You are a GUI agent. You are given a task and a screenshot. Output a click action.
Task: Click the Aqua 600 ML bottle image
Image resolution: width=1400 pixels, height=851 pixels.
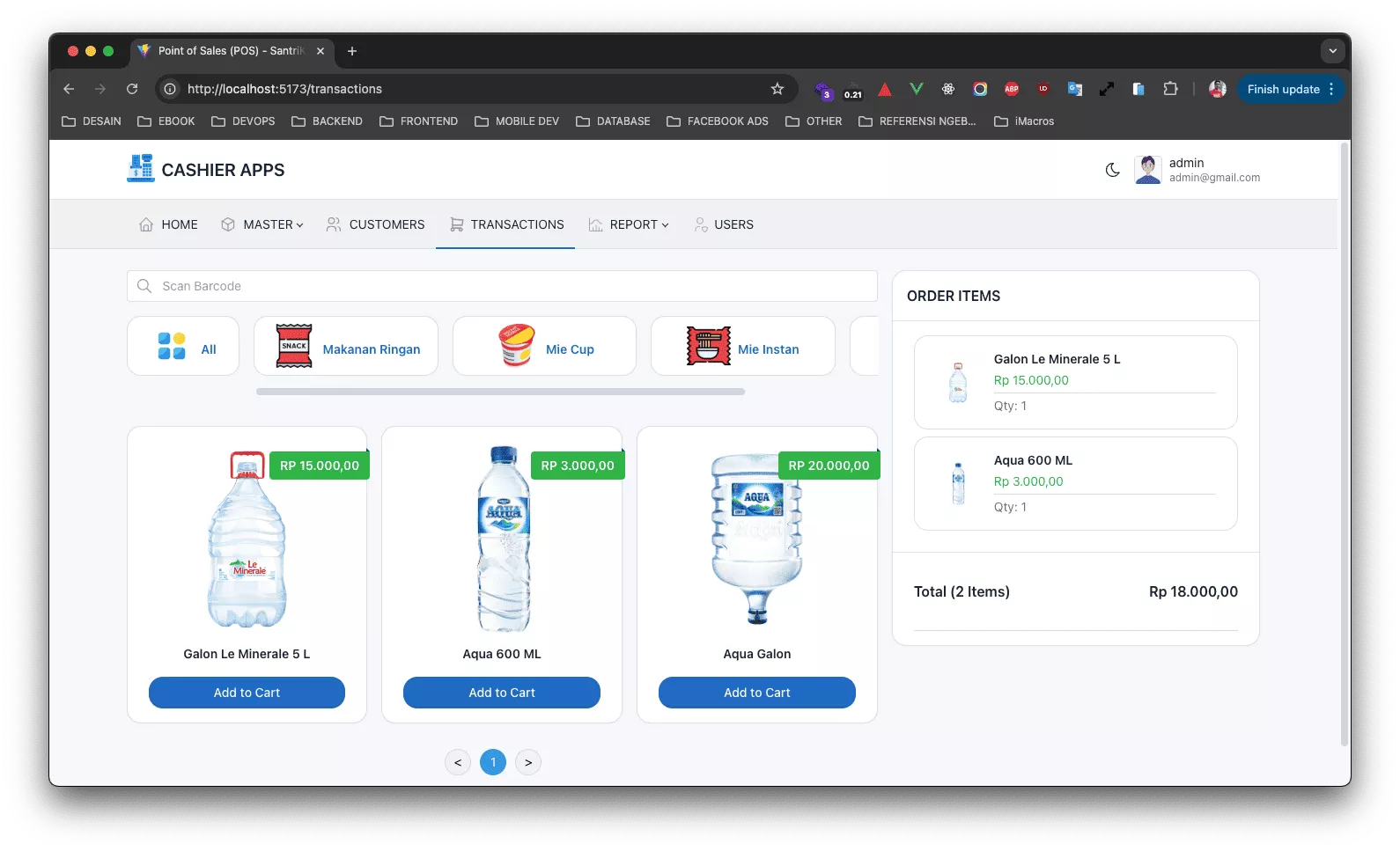pyautogui.click(x=504, y=539)
